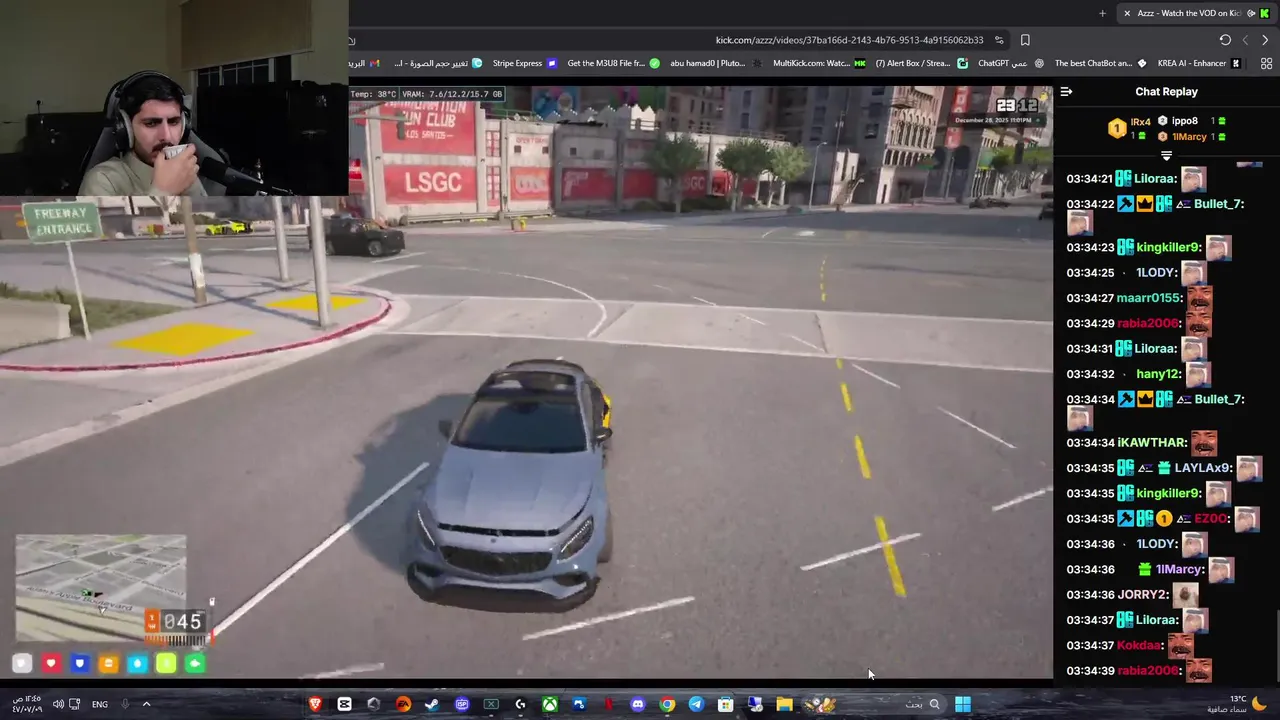1280x720 pixels.
Task: Open the Get the M3U8 File bookmark
Action: pos(614,63)
